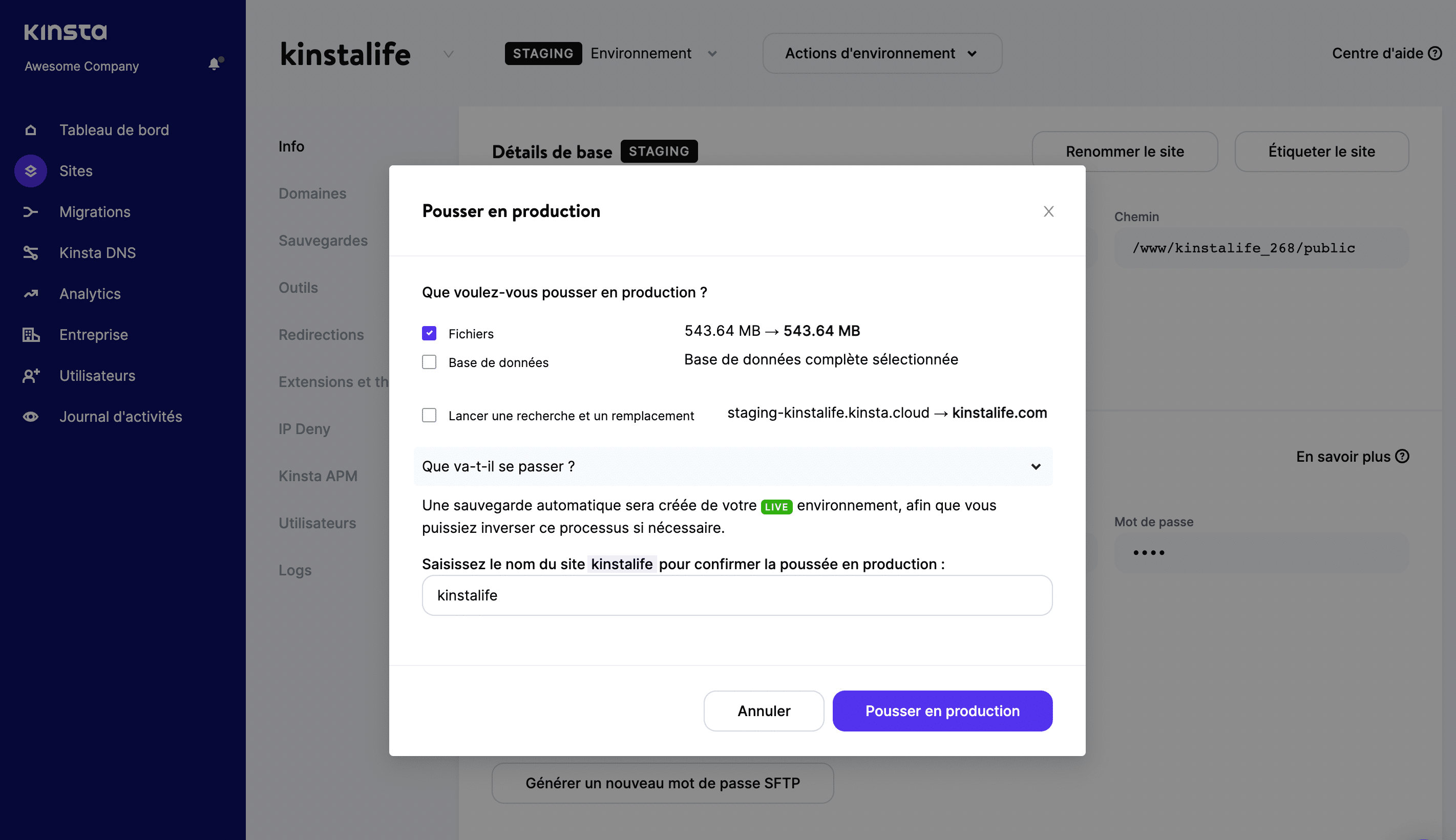
Task: Open Kinsta DNS from the sidebar
Action: (x=98, y=253)
